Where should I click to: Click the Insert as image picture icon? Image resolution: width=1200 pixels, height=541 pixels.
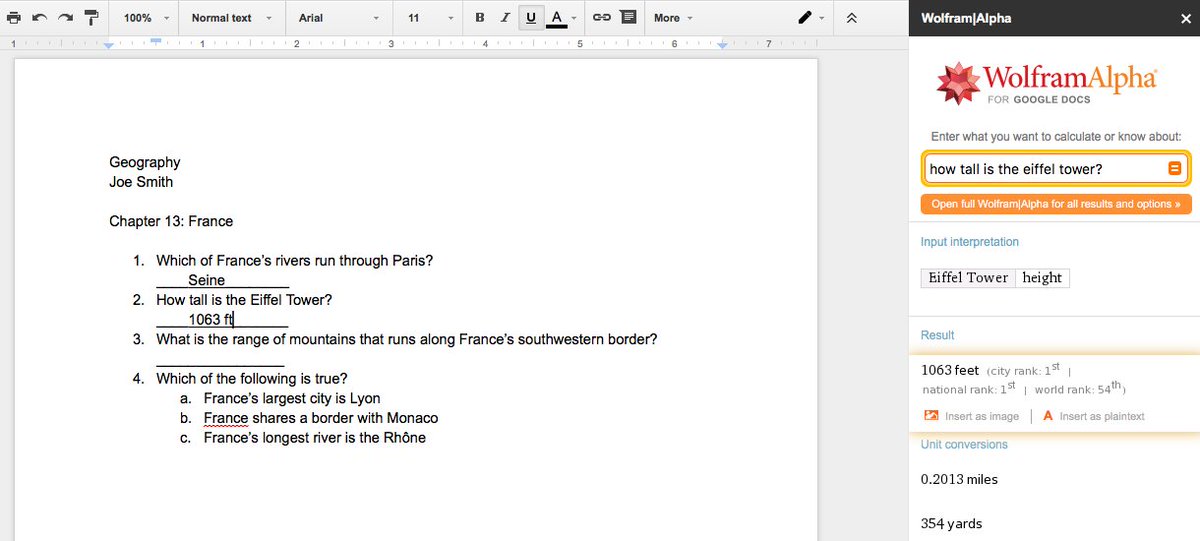click(x=931, y=416)
